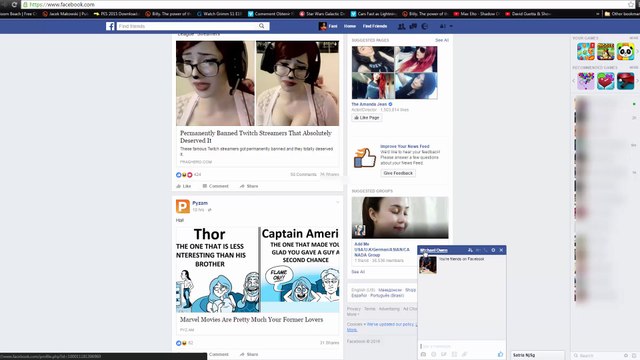This screenshot has width=640, height=360.
Task: Open Privacy footer link
Action: tap(354, 309)
